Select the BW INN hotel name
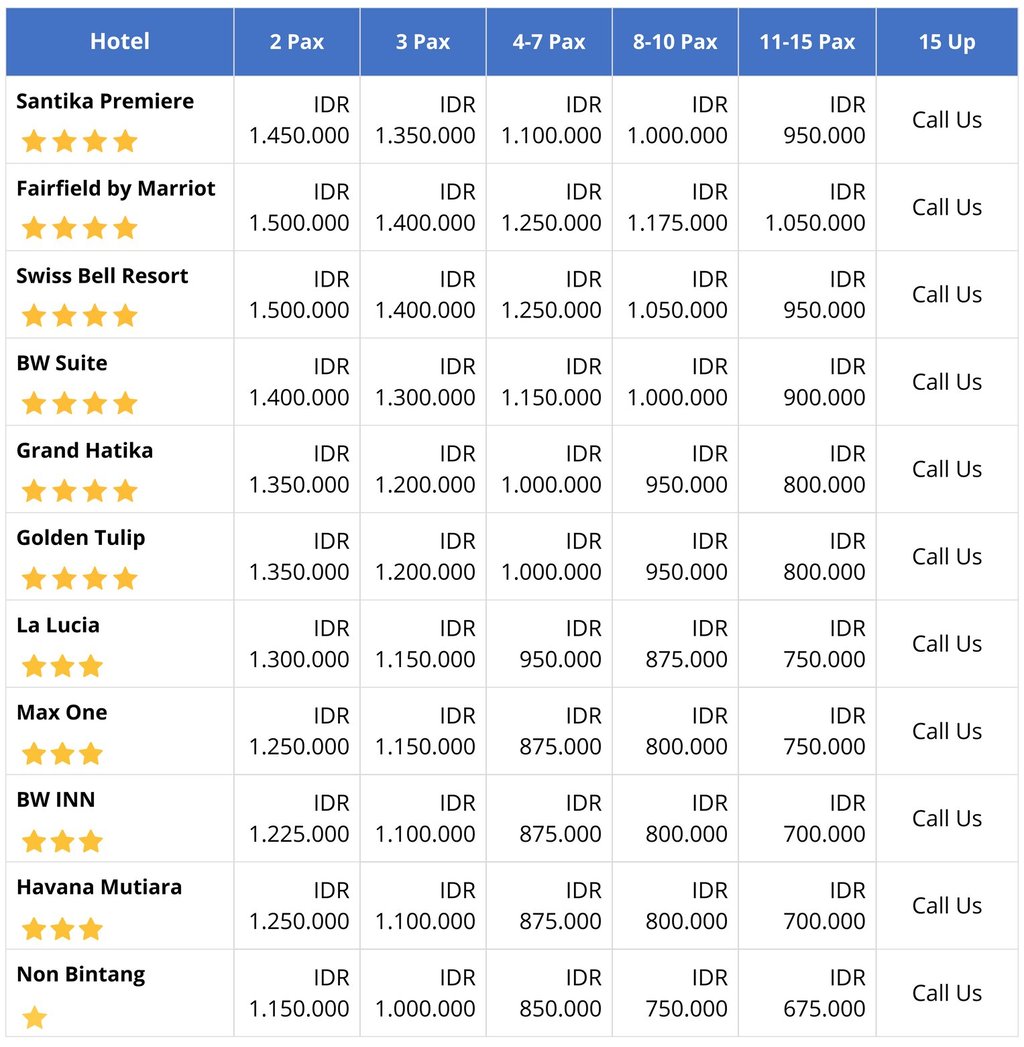 [55, 800]
